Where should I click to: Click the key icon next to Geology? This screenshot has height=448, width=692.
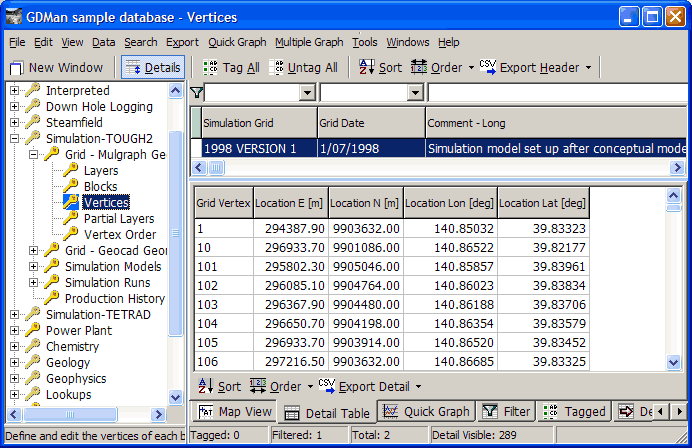(x=32, y=361)
